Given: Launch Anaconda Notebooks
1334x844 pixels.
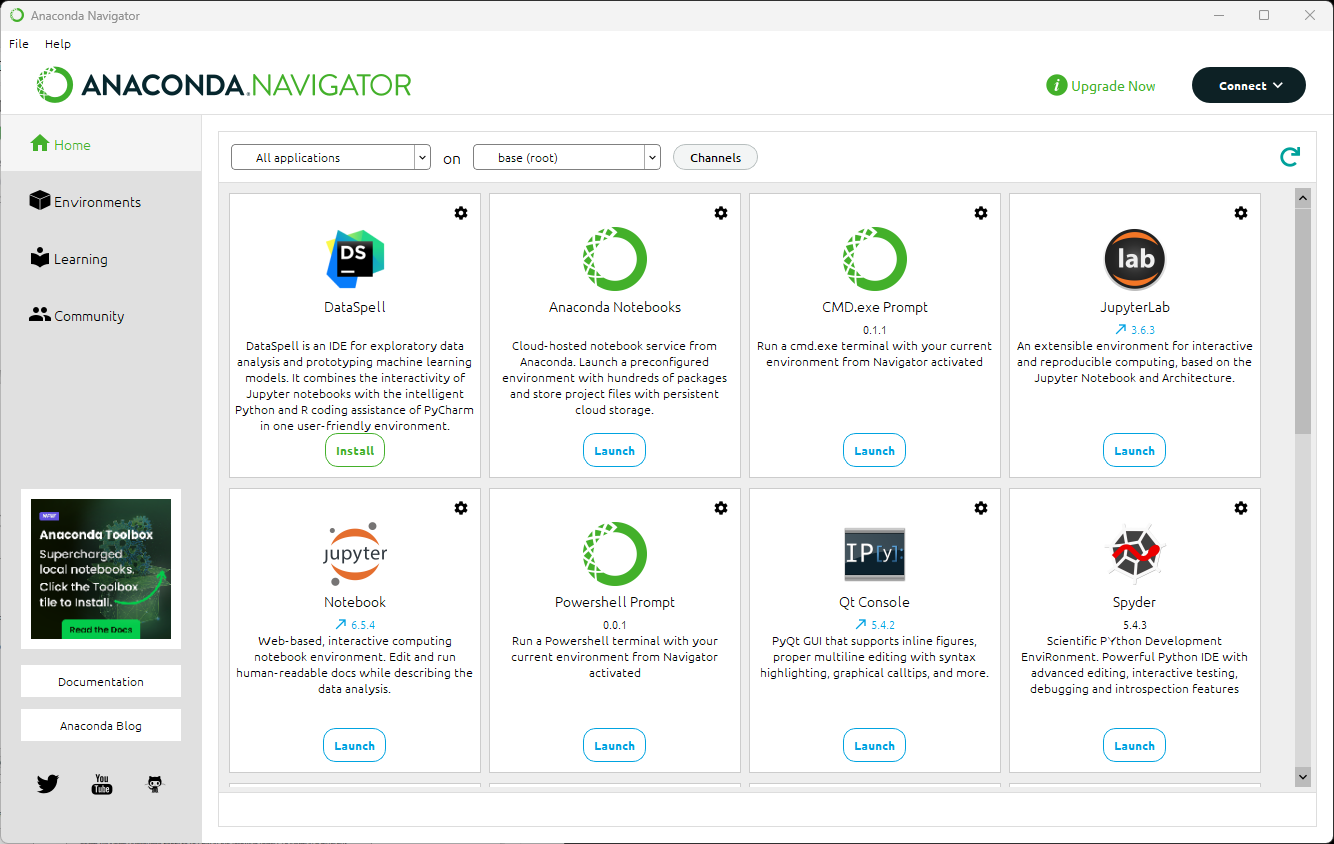Looking at the screenshot, I should [x=615, y=451].
